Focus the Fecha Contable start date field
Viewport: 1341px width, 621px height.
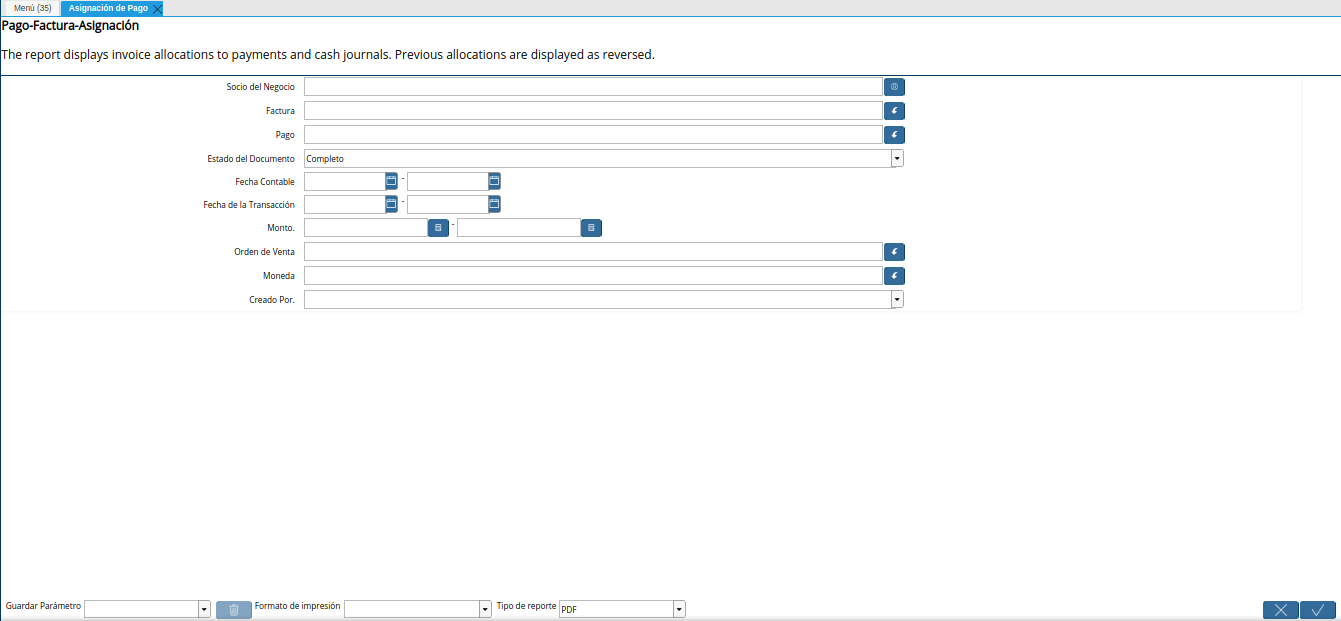pyautogui.click(x=344, y=181)
